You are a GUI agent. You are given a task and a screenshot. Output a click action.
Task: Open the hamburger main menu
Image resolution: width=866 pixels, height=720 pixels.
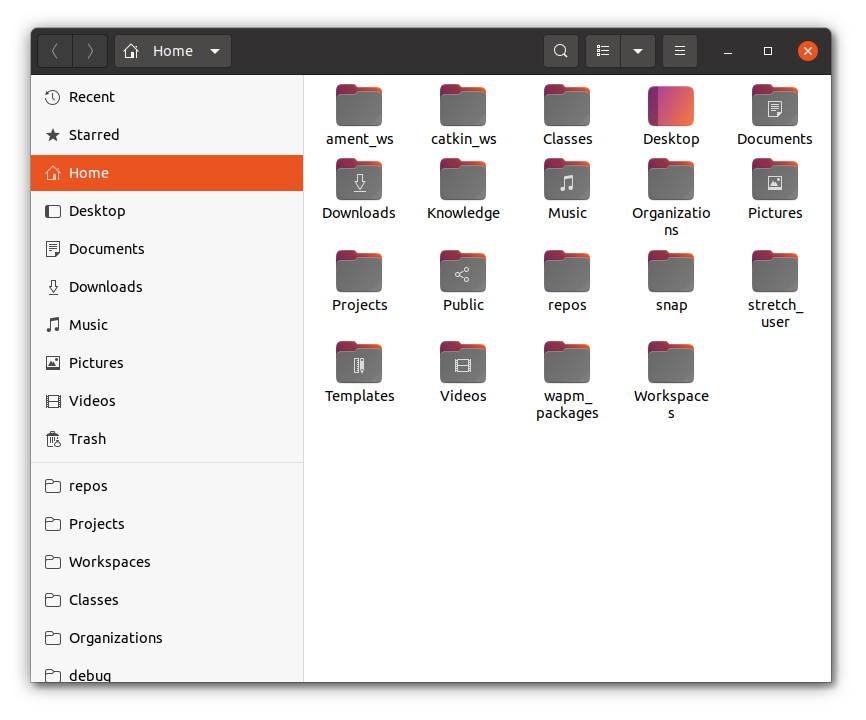[680, 51]
